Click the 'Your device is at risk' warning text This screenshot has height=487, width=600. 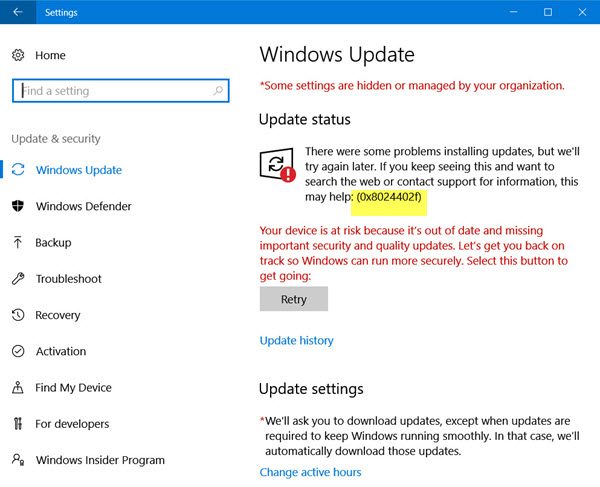pyautogui.click(x=413, y=253)
